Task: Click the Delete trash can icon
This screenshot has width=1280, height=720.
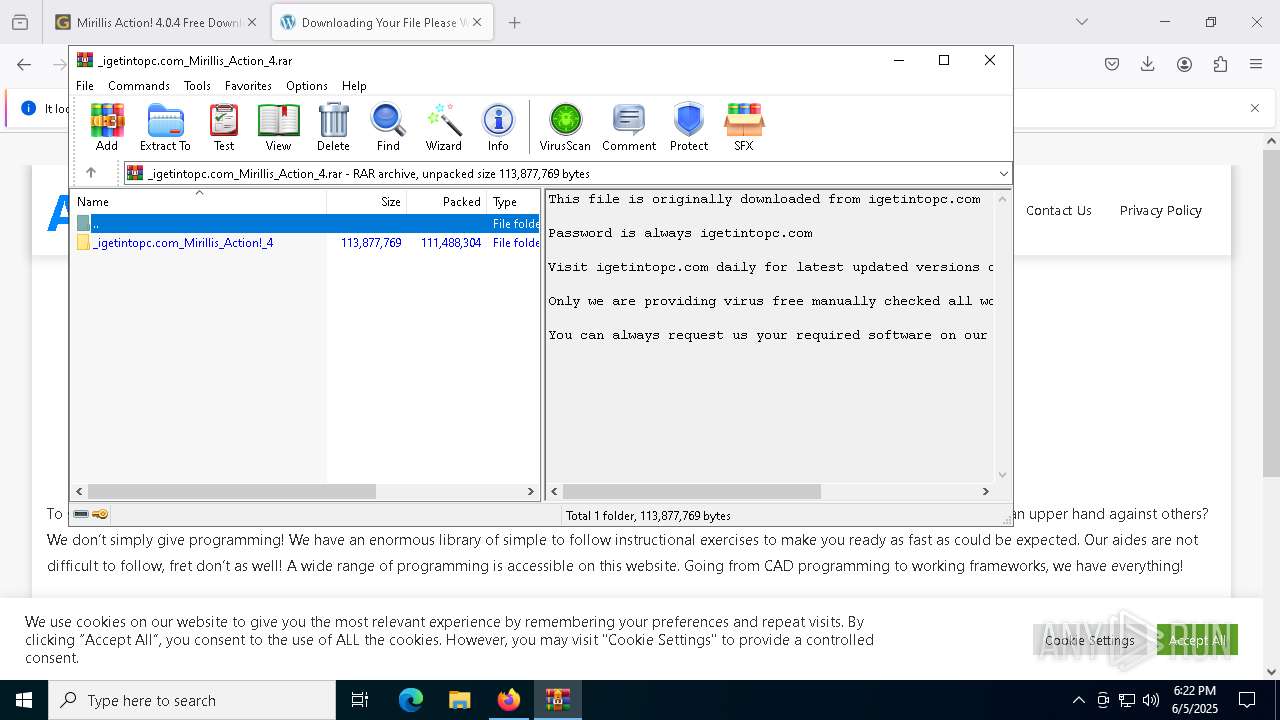Action: 333,127
